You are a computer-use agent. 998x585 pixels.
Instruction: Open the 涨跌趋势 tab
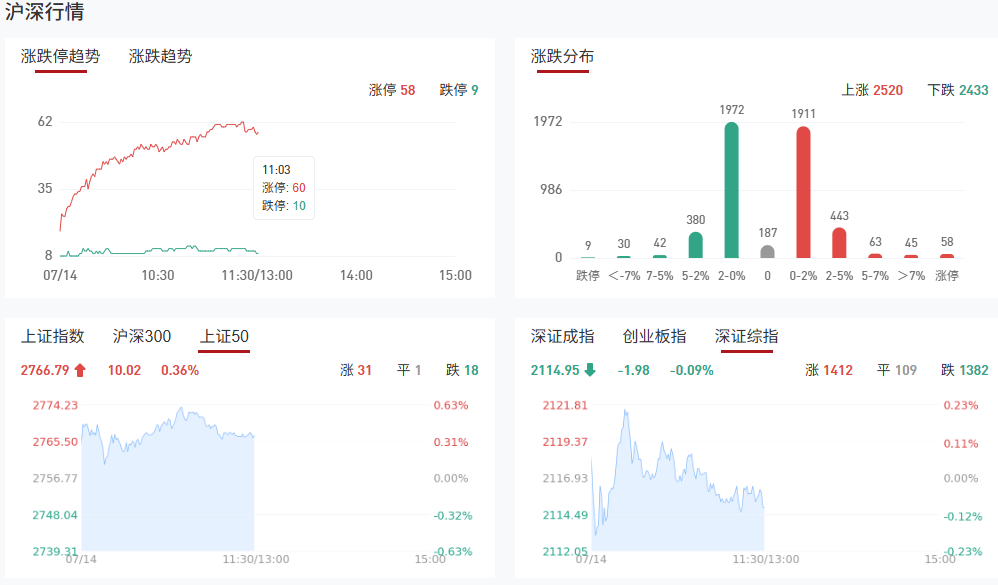tap(160, 56)
